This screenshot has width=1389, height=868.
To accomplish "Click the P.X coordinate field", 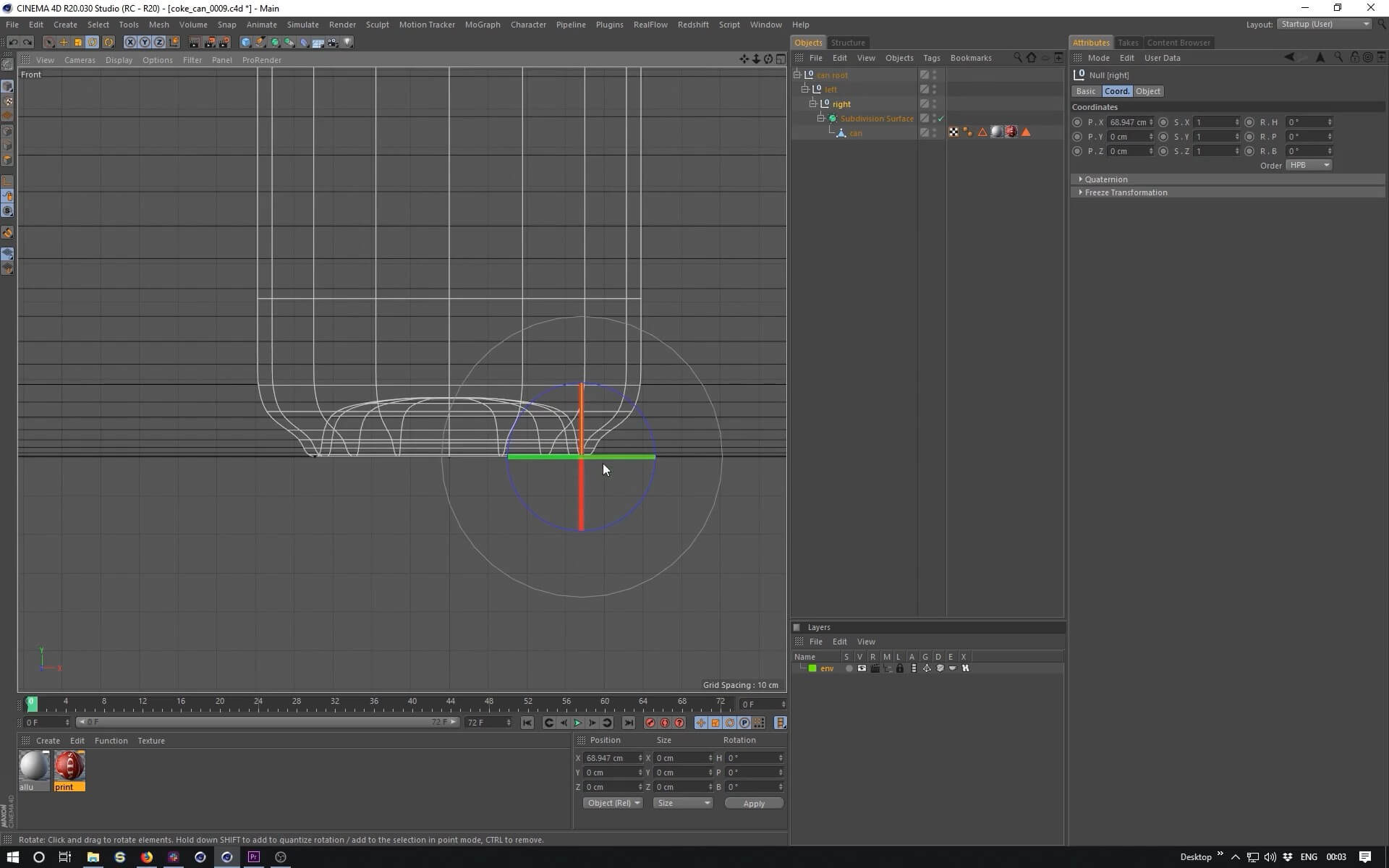I will [x=1129, y=122].
